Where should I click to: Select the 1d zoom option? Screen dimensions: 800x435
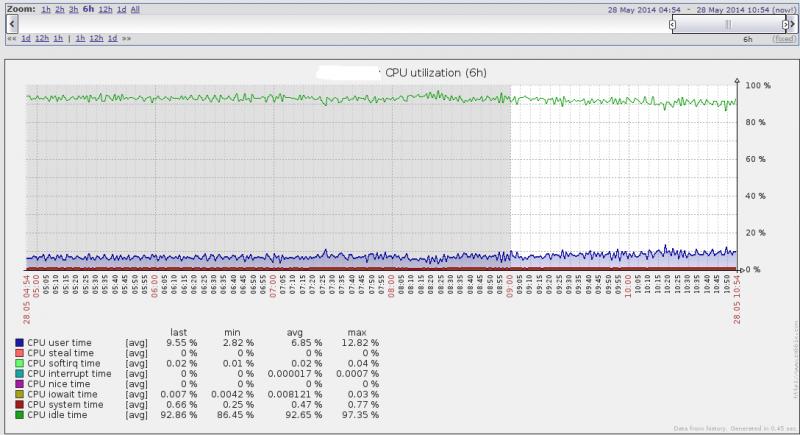click(x=121, y=9)
